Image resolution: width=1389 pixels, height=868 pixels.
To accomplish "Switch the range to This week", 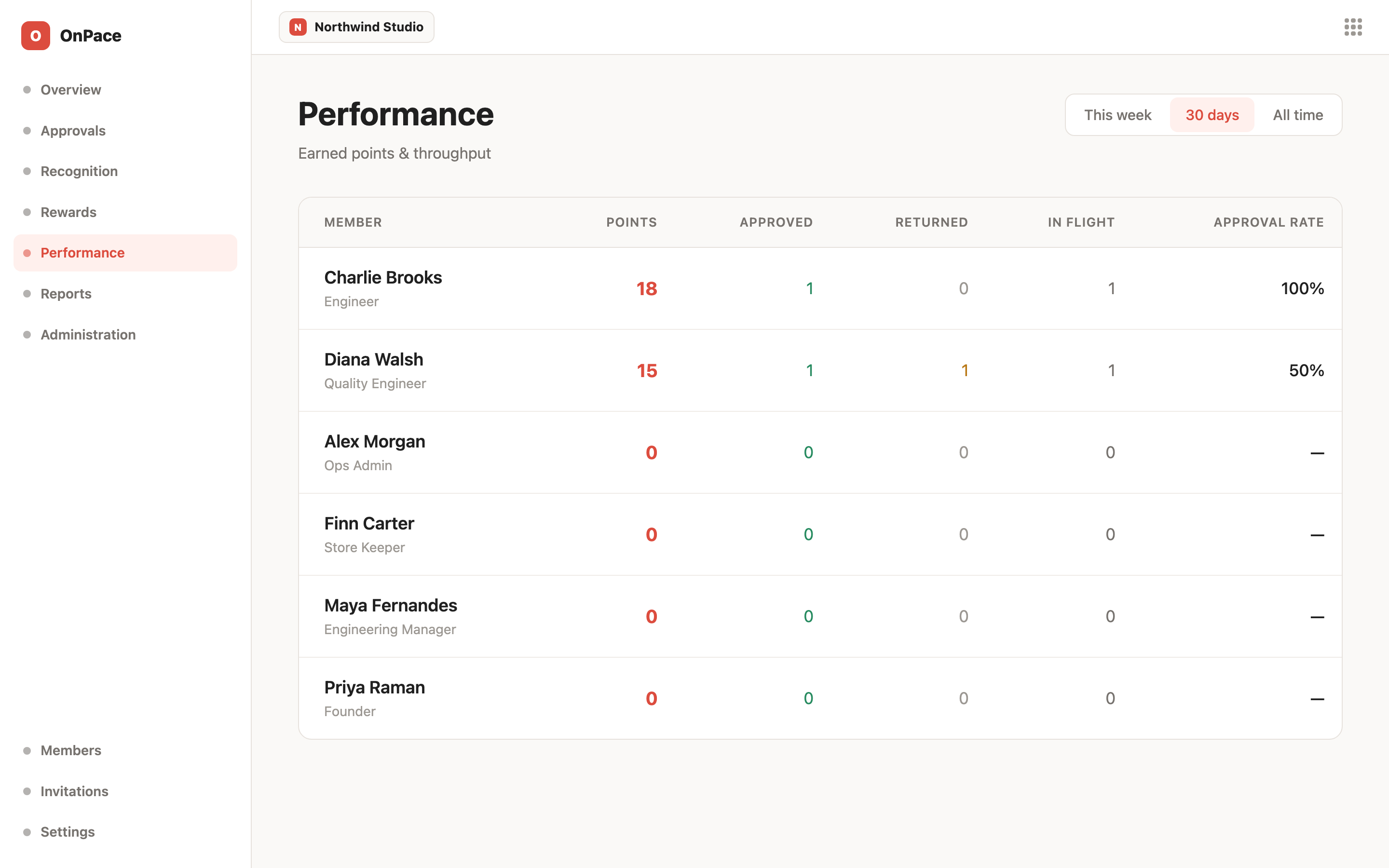I will click(1117, 115).
